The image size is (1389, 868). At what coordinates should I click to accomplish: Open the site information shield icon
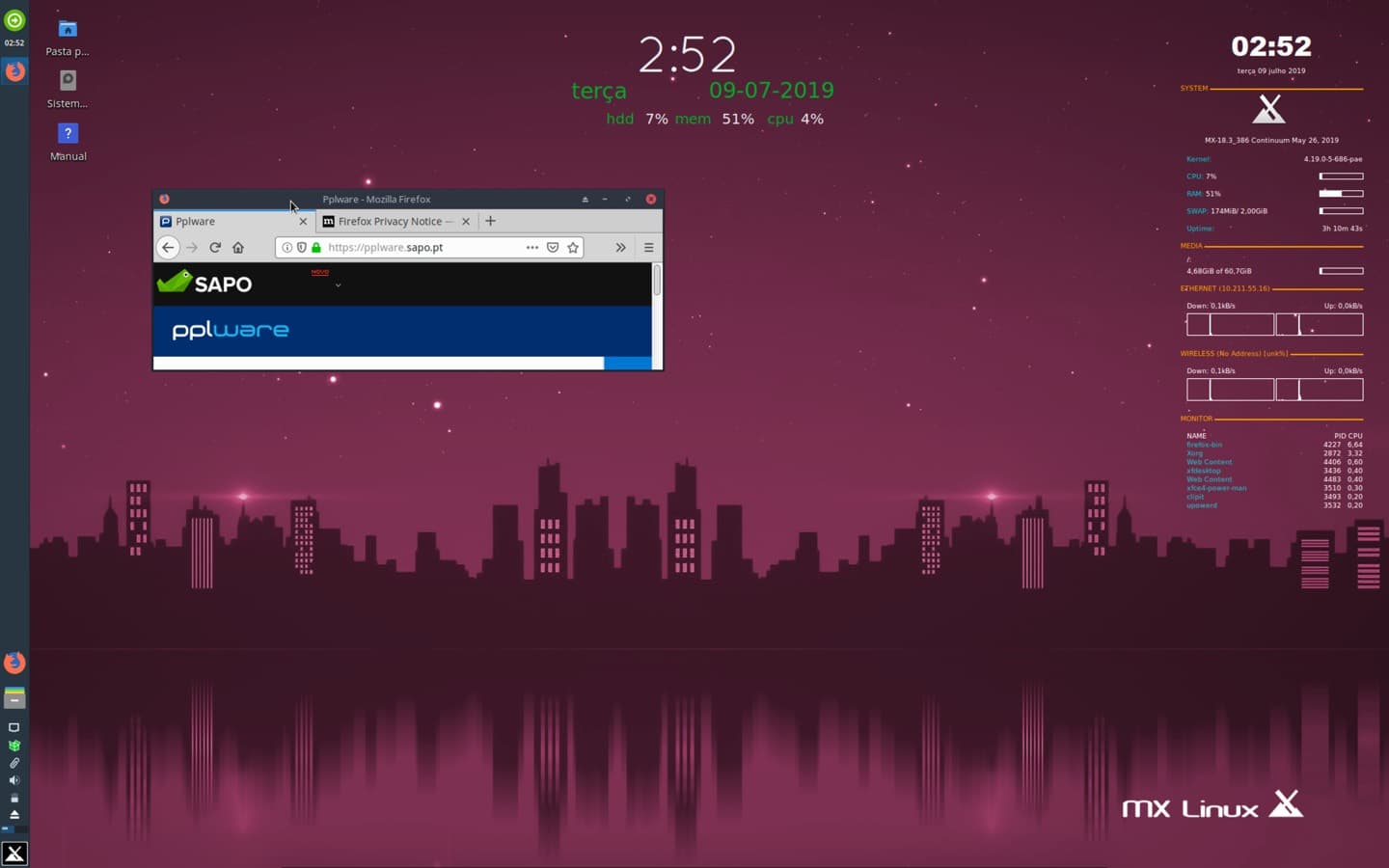coord(301,247)
